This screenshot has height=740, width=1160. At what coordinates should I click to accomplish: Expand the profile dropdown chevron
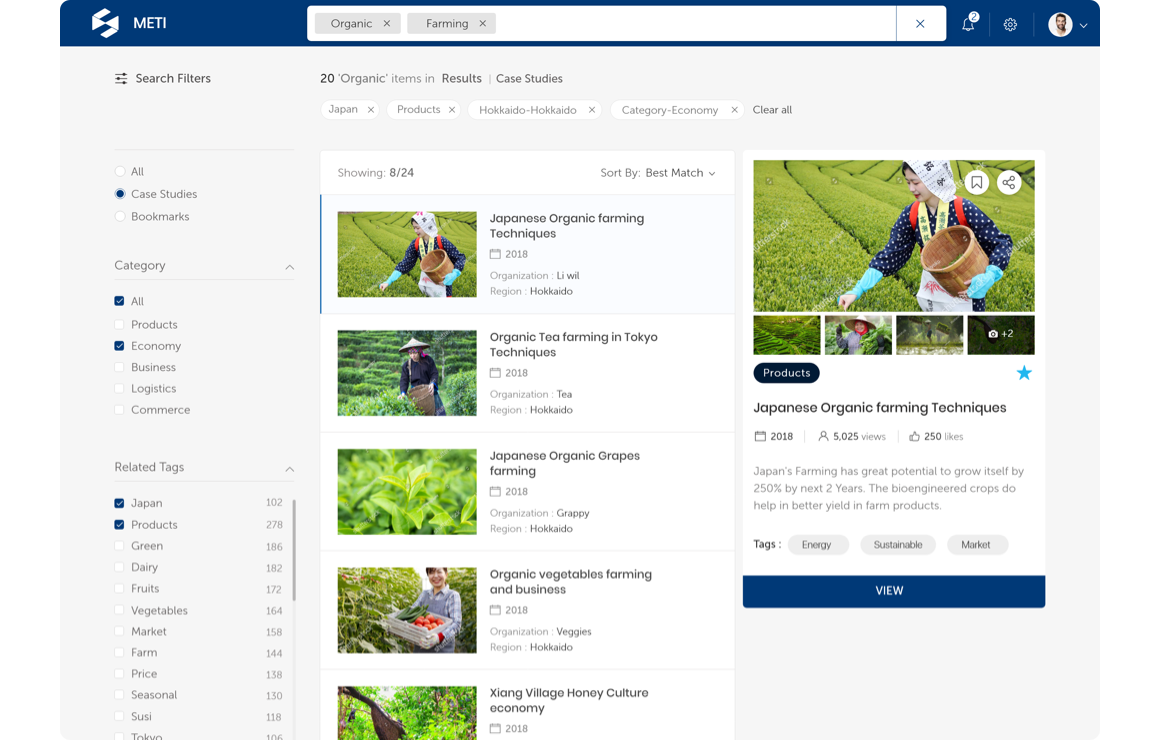[x=1083, y=25]
